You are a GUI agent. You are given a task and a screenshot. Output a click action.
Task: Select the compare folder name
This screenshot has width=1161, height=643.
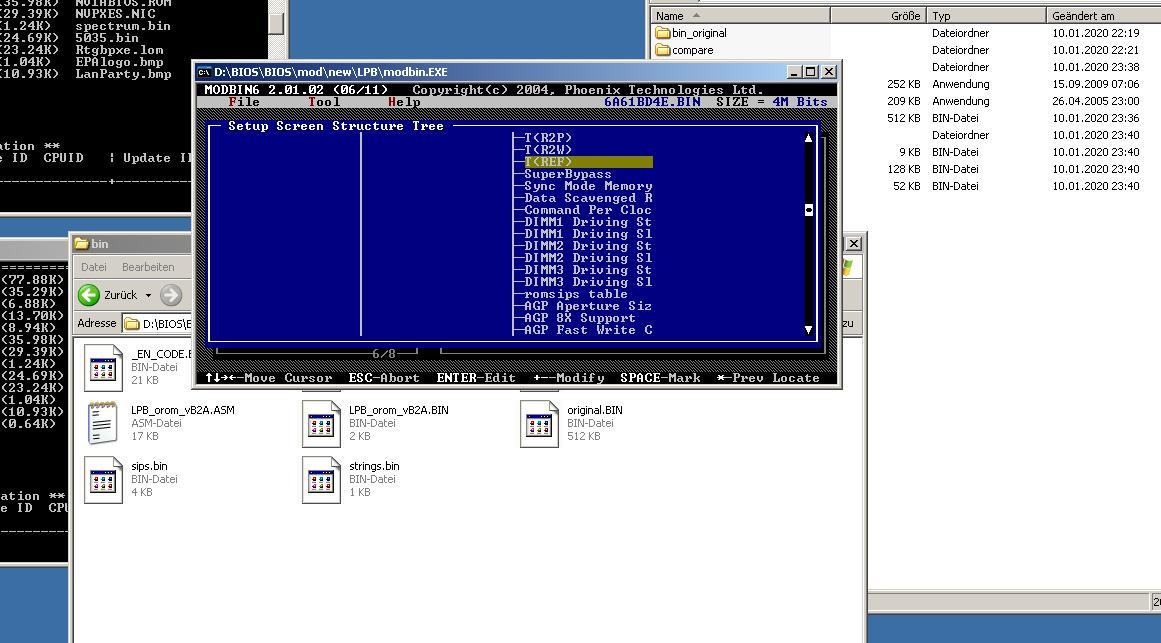[692, 50]
